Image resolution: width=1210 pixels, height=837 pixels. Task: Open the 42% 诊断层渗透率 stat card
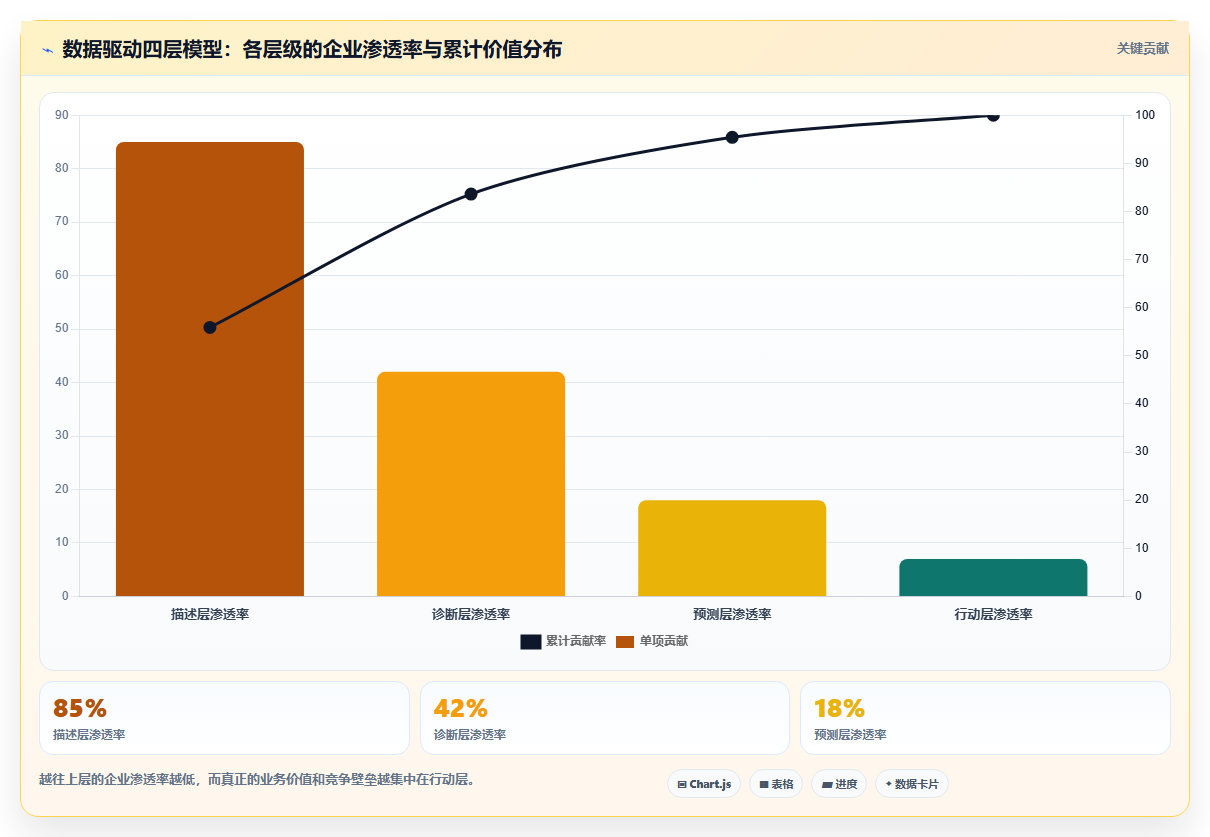pos(605,718)
